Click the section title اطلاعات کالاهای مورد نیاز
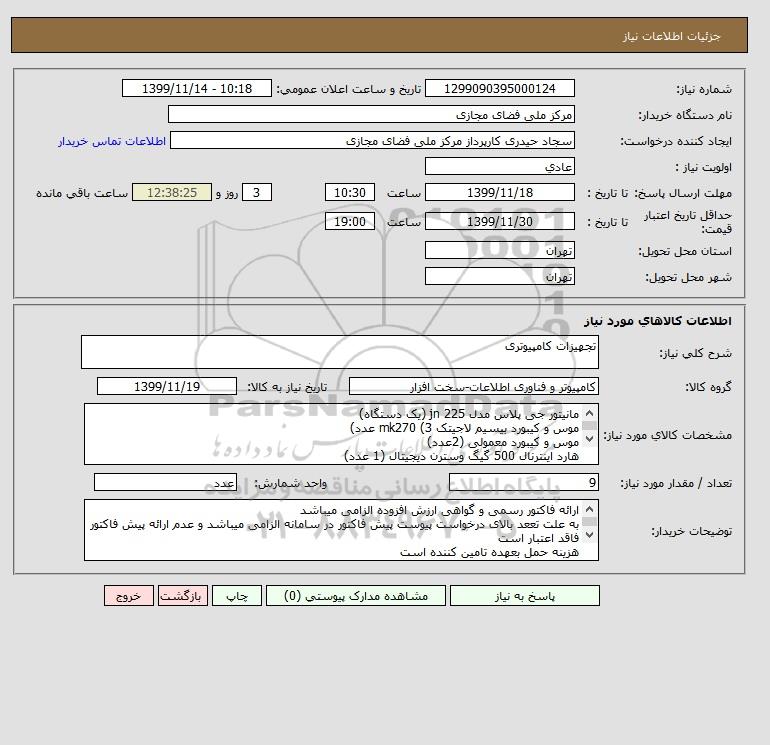Screen dimensions: 770x745 [658, 321]
